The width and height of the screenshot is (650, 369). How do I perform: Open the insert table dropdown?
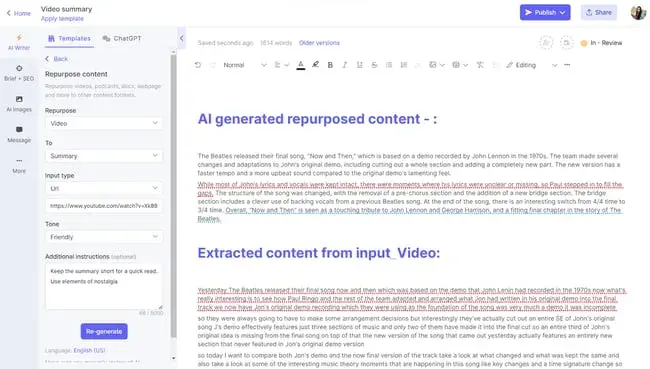460,65
